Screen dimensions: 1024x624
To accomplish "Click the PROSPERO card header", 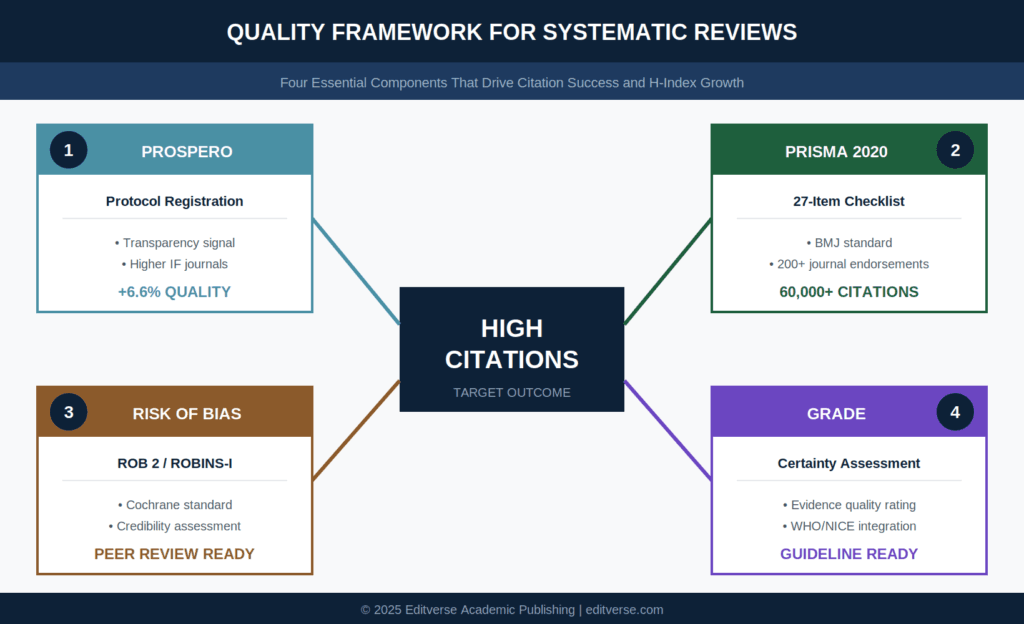I will tap(186, 150).
